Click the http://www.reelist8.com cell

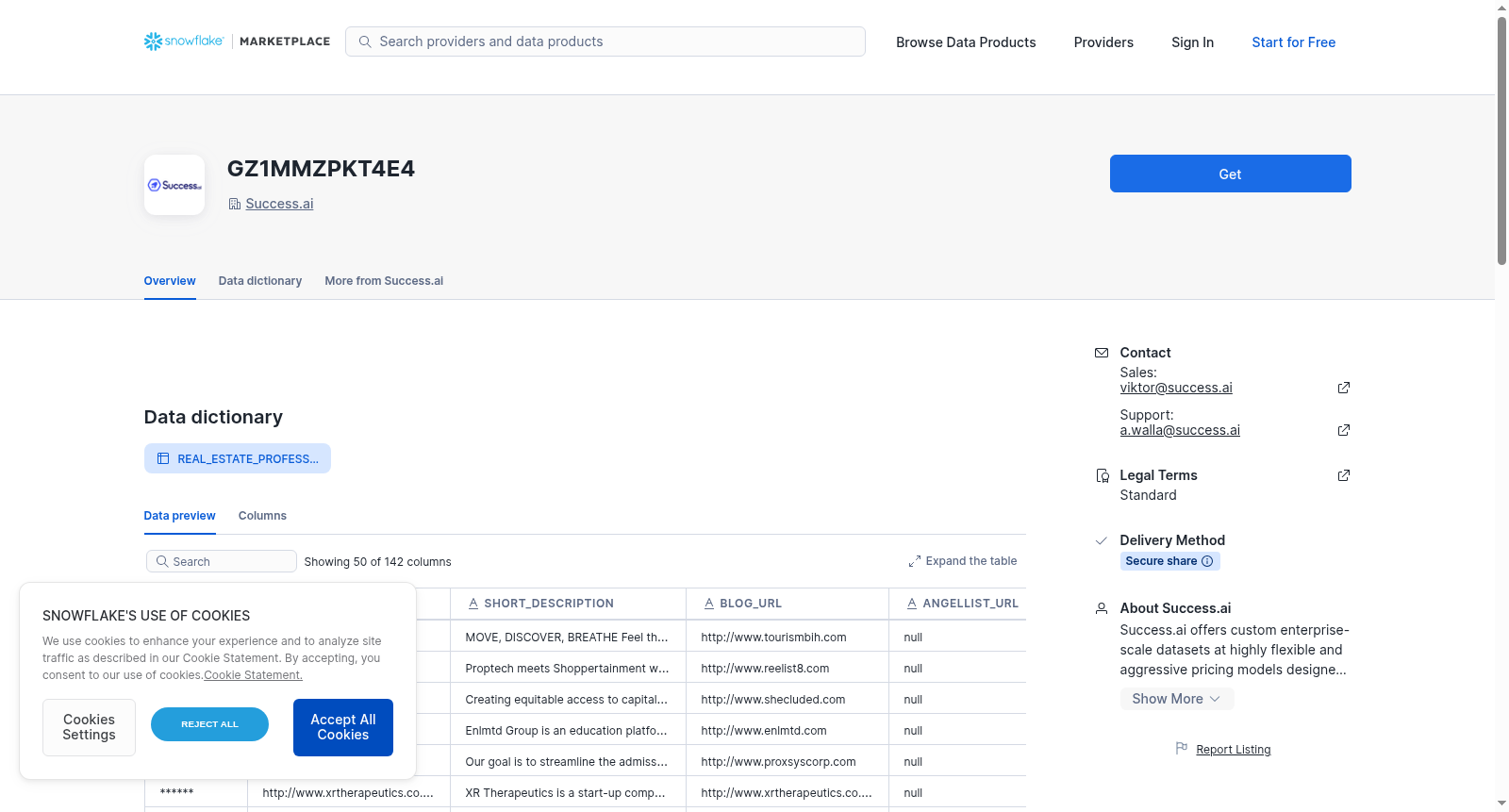point(788,668)
